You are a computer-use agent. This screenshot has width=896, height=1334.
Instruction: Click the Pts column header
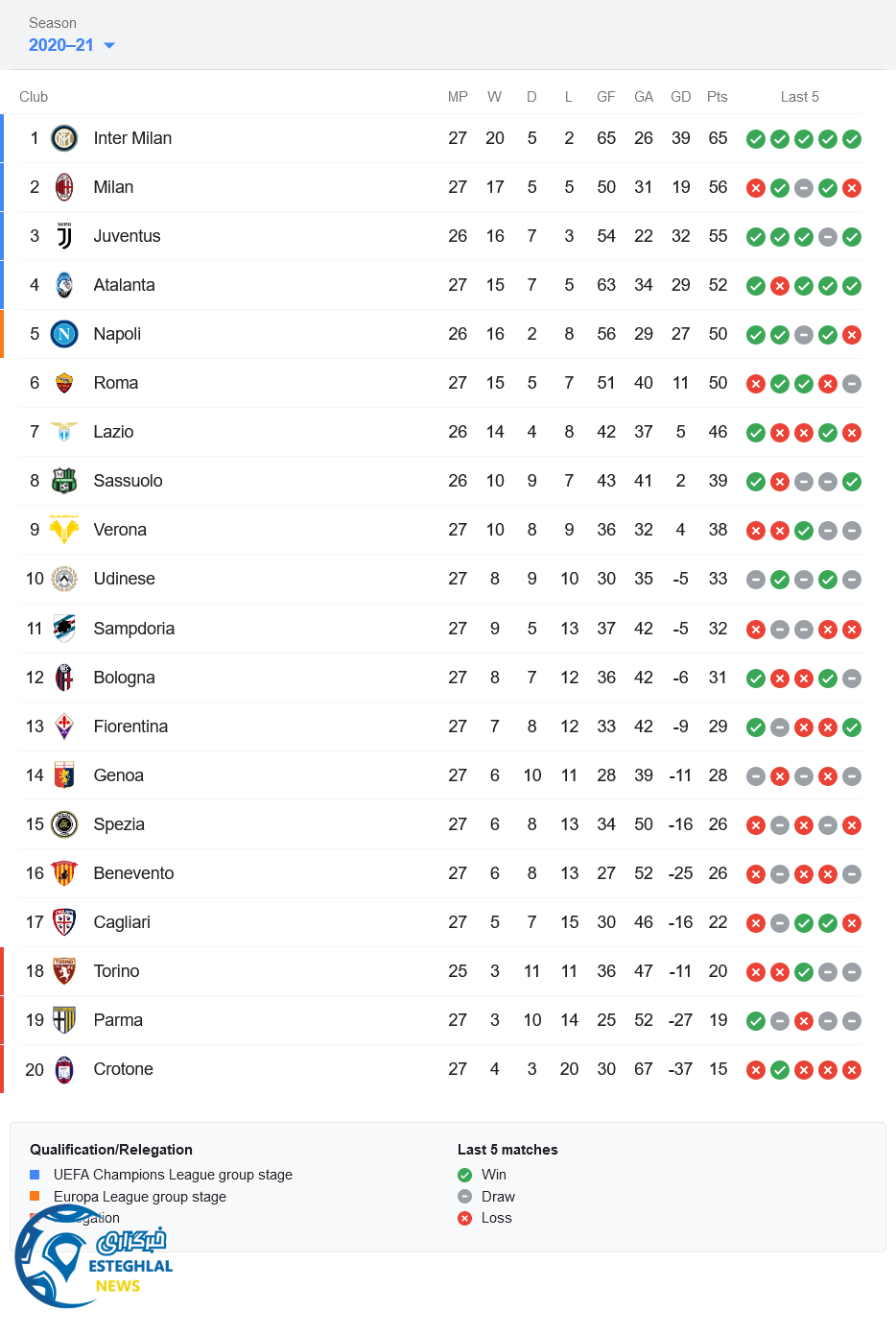tap(718, 97)
